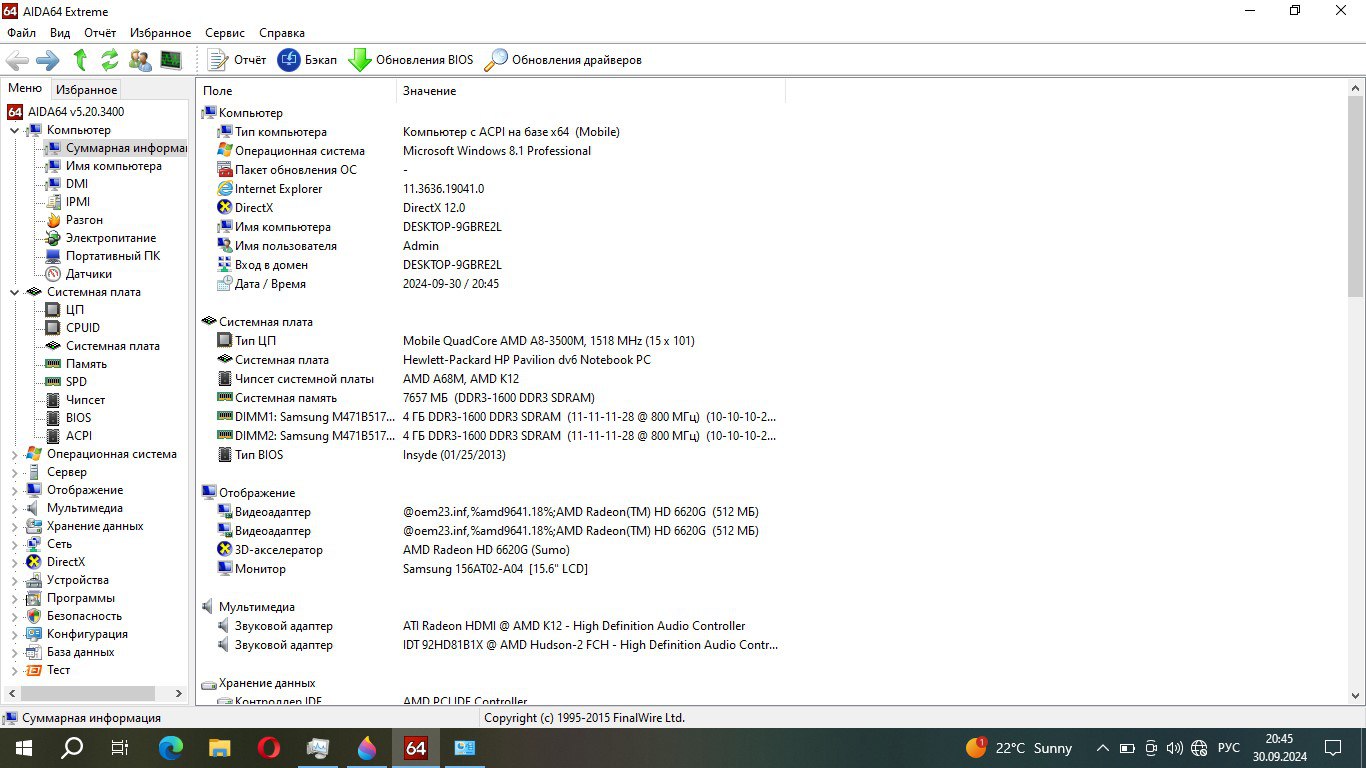Click the Бэкап toolbar button
This screenshot has width=1366, height=768.
click(307, 60)
